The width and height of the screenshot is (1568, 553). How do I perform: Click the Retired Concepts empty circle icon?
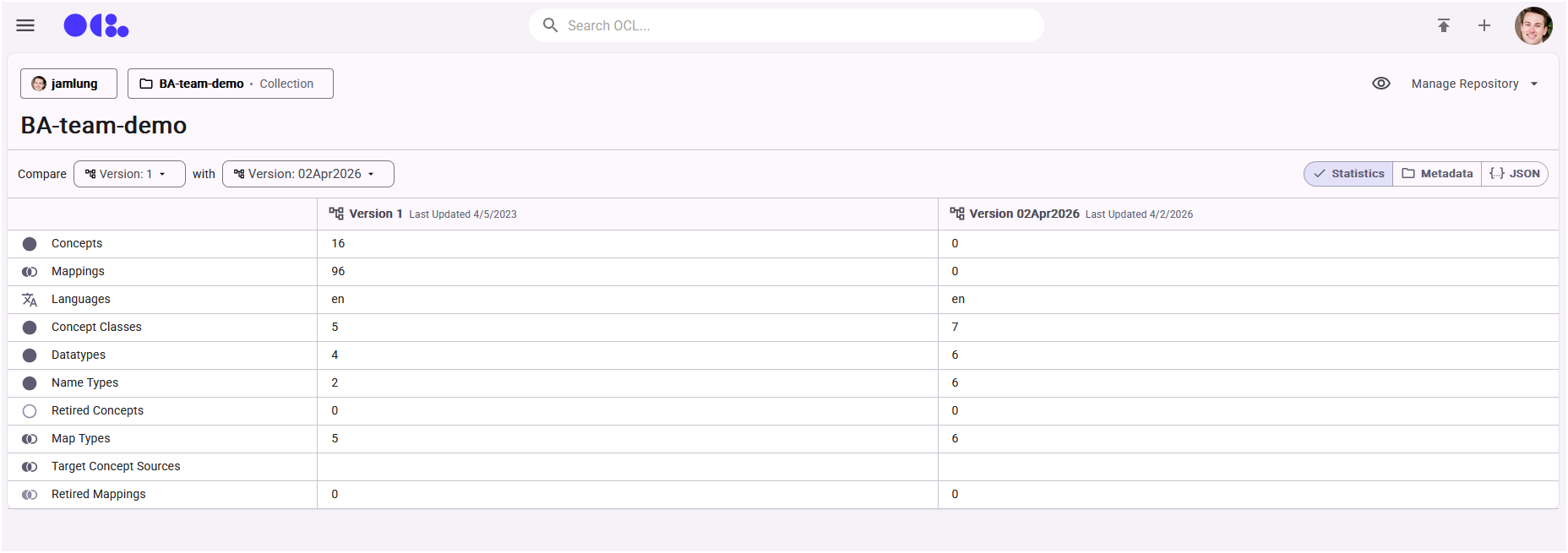pyautogui.click(x=30, y=411)
